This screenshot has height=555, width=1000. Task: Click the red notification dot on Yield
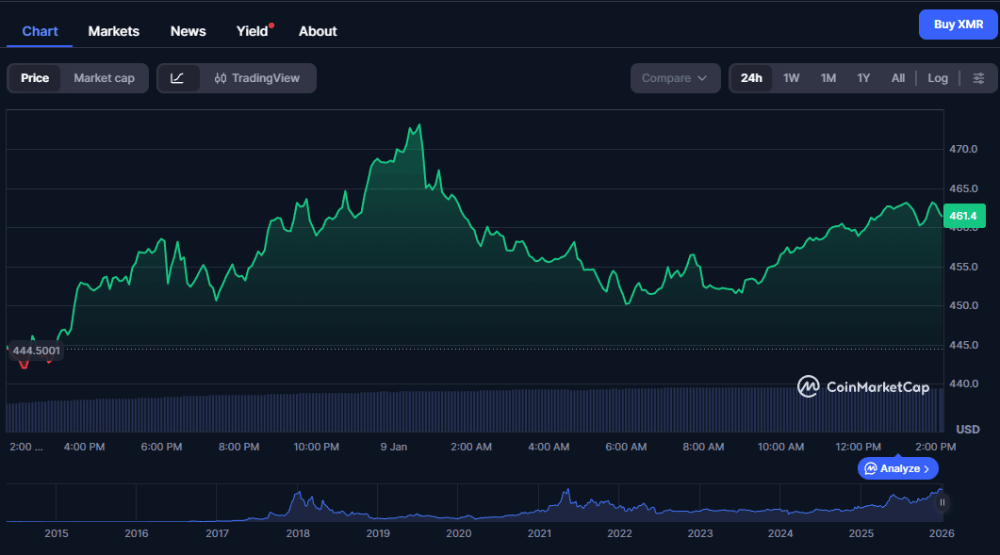pos(272,25)
